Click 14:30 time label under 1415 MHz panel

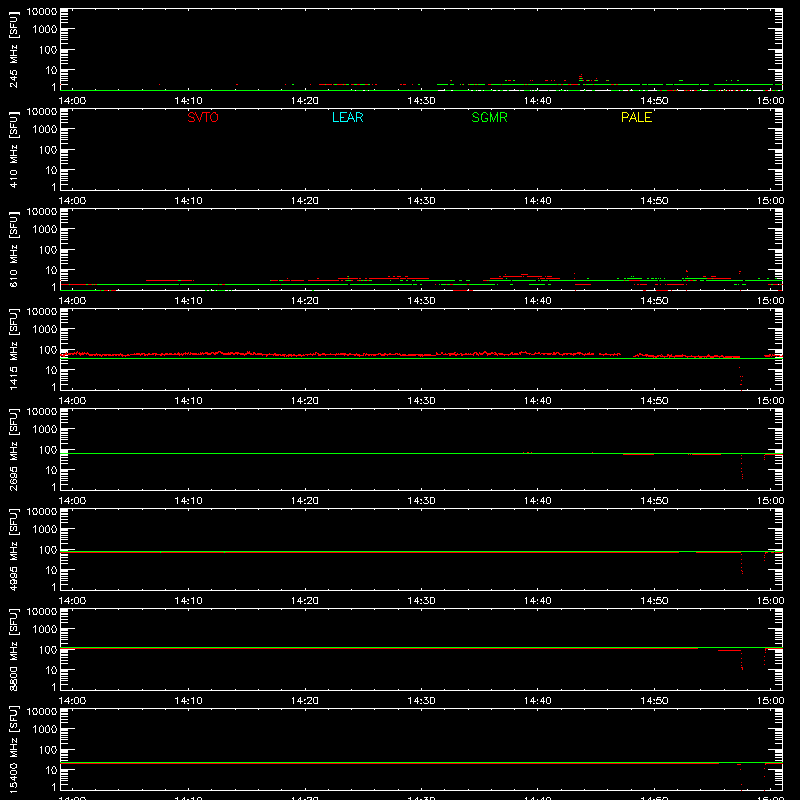pyautogui.click(x=421, y=401)
